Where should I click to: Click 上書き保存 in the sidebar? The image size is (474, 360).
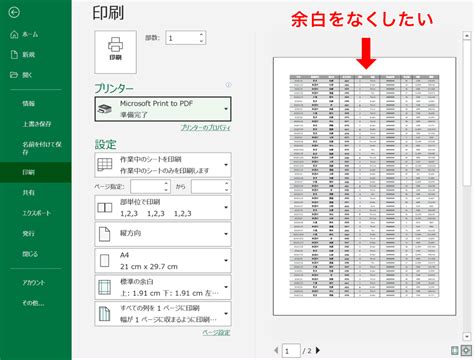point(36,124)
